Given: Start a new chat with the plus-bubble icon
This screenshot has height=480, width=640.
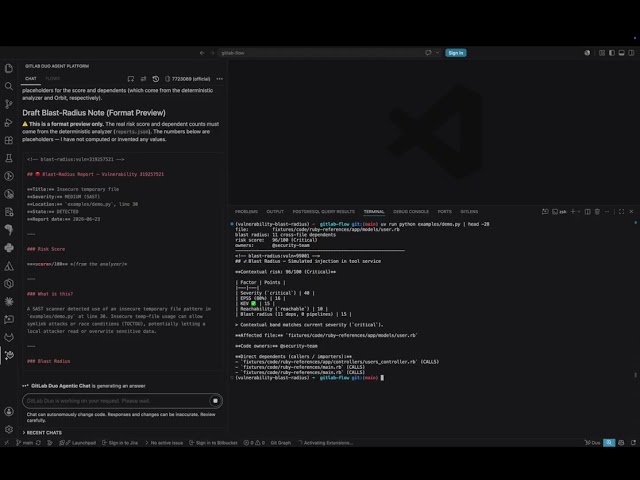Looking at the screenshot, I should (131, 79).
